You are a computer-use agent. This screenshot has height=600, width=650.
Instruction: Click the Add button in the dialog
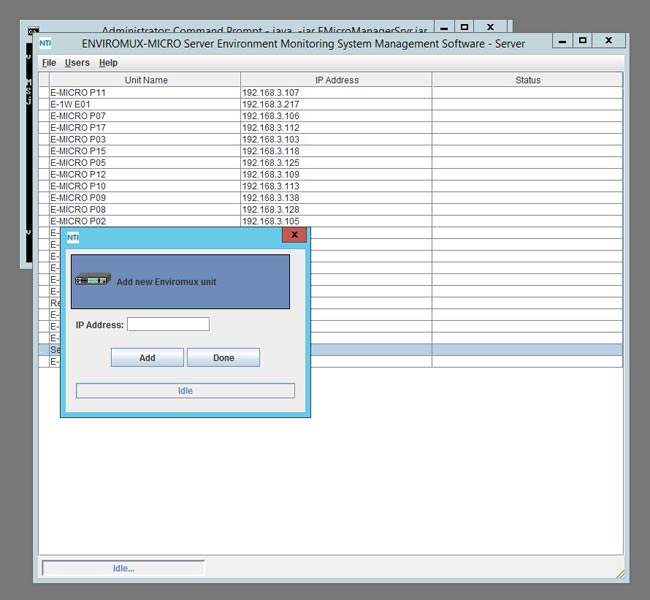click(147, 357)
